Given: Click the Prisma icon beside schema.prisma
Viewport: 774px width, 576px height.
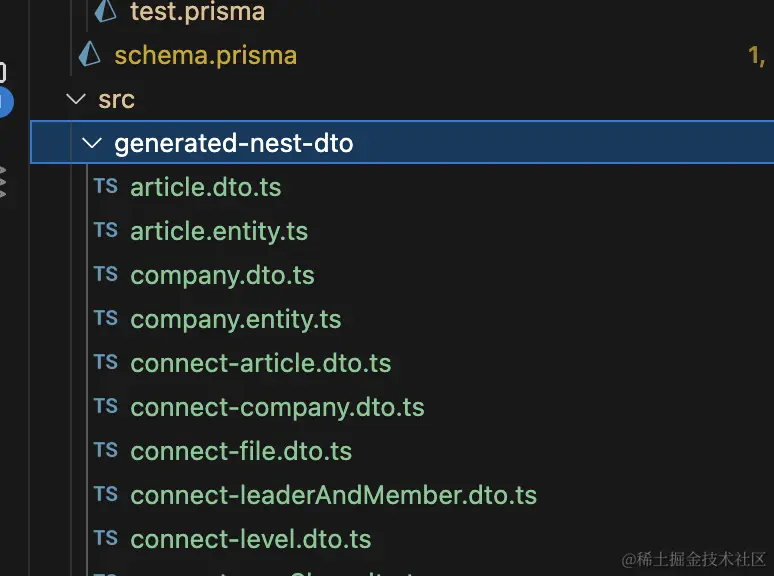Looking at the screenshot, I should pyautogui.click(x=89, y=54).
